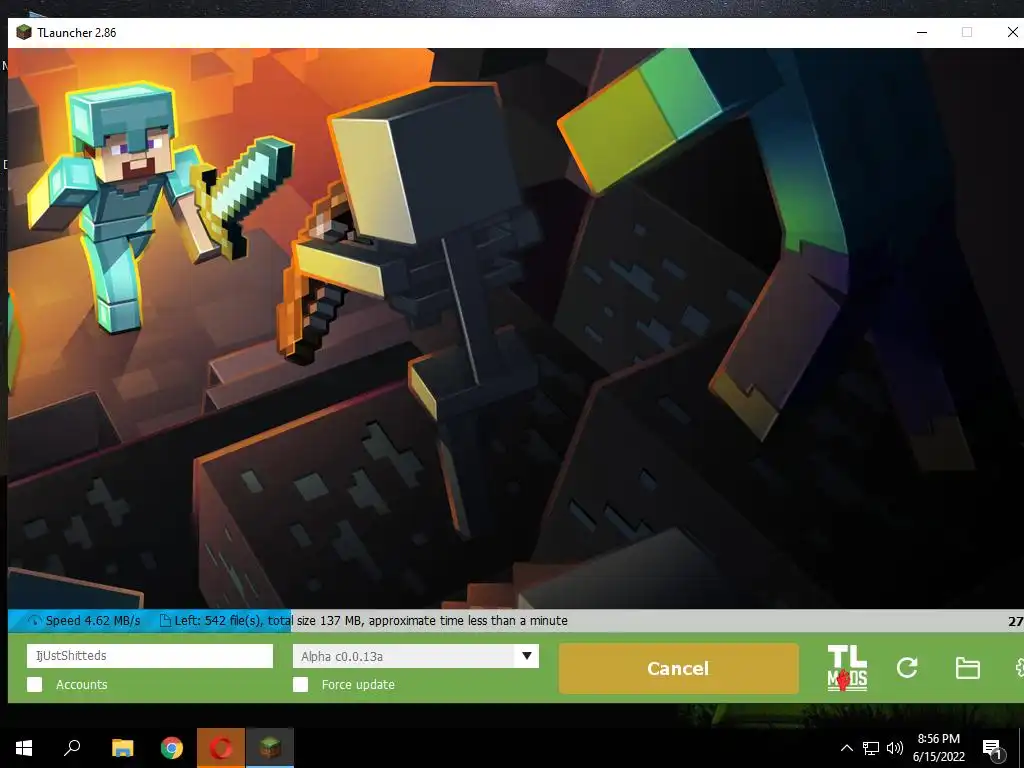Open the Windows Start menu
Screen dimensions: 1024x768
tap(24, 747)
